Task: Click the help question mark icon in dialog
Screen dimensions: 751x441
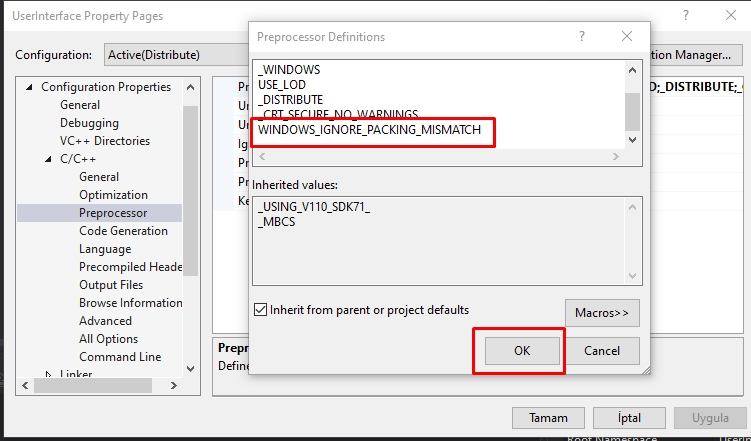Action: (582, 37)
